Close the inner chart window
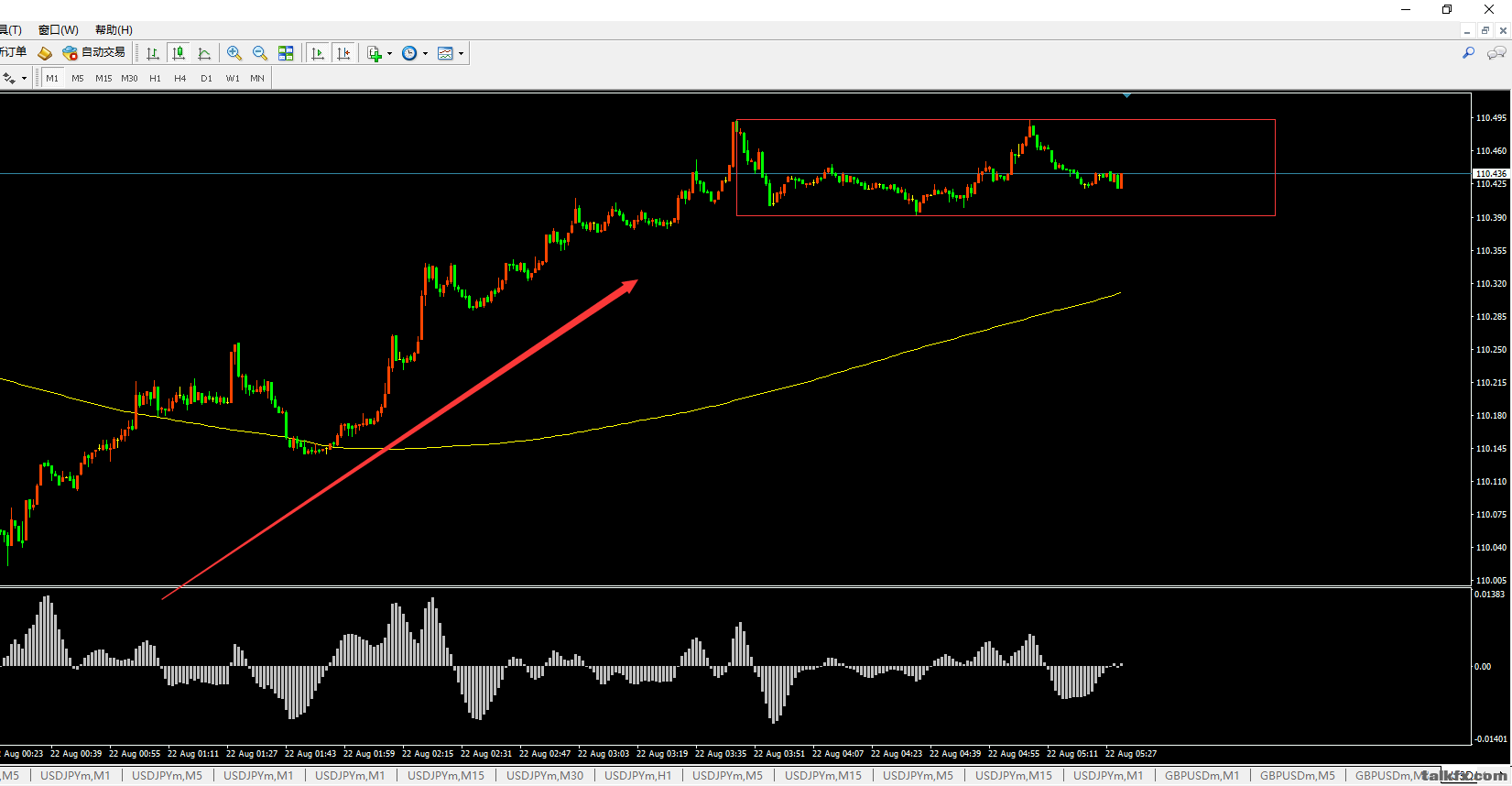The width and height of the screenshot is (1512, 786). pyautogui.click(x=1503, y=30)
